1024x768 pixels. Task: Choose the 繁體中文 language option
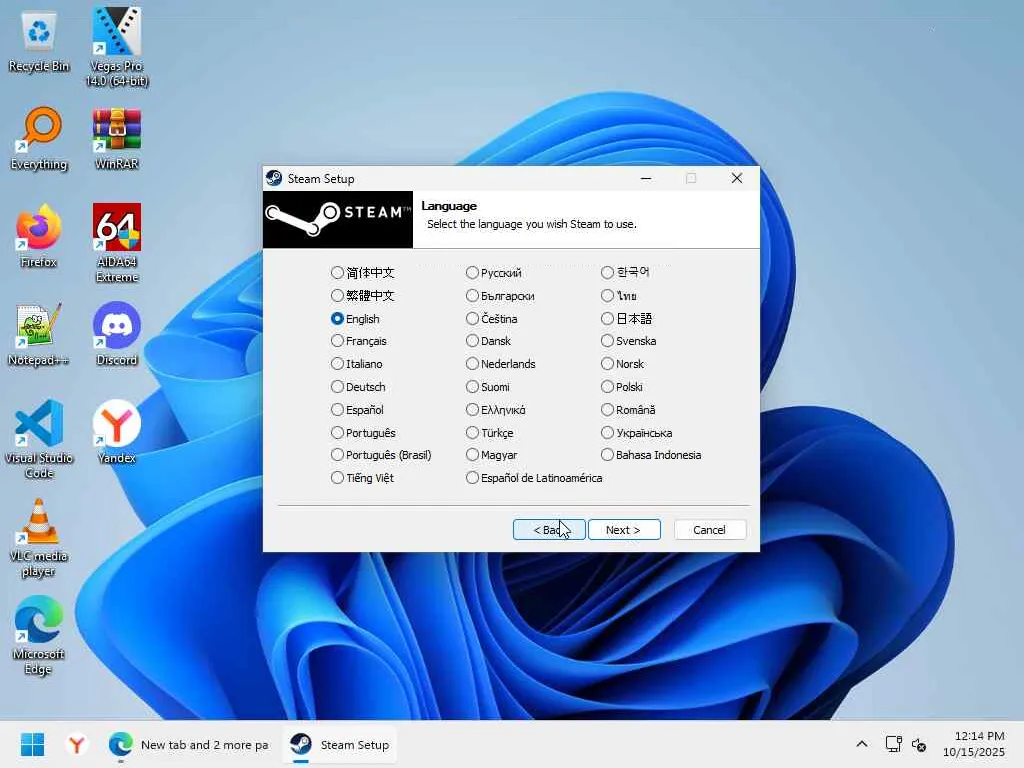pos(363,296)
